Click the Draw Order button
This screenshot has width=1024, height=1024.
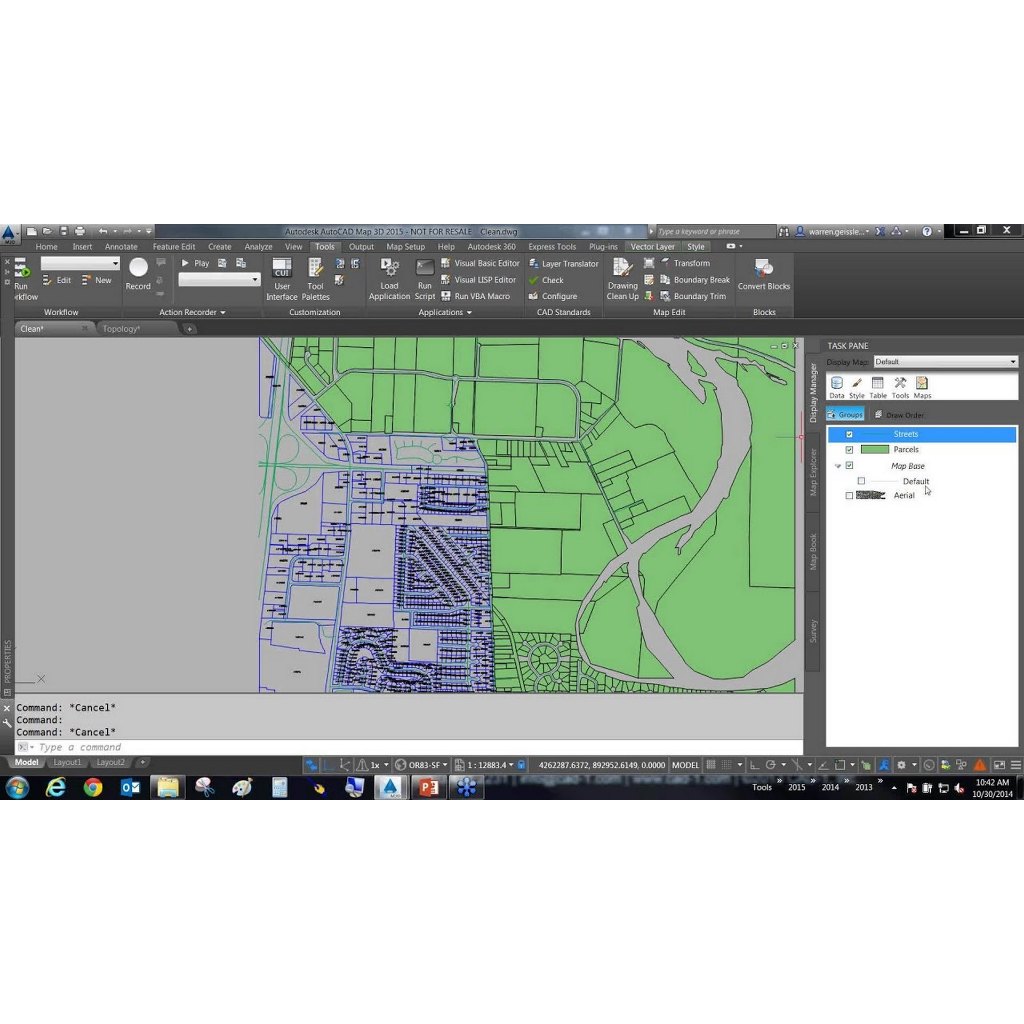tap(899, 415)
